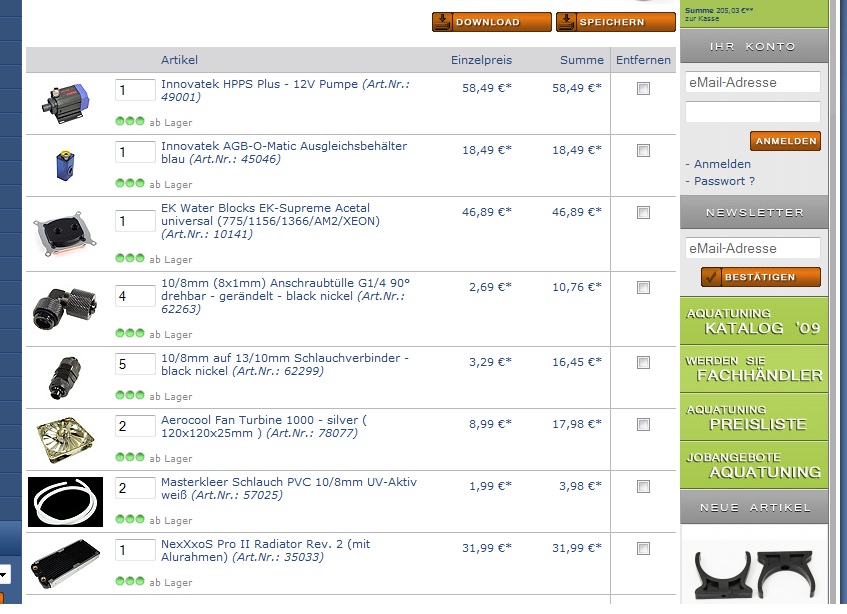Open Jobangebote Aquatuning banner
847x614 pixels.
pos(754,465)
